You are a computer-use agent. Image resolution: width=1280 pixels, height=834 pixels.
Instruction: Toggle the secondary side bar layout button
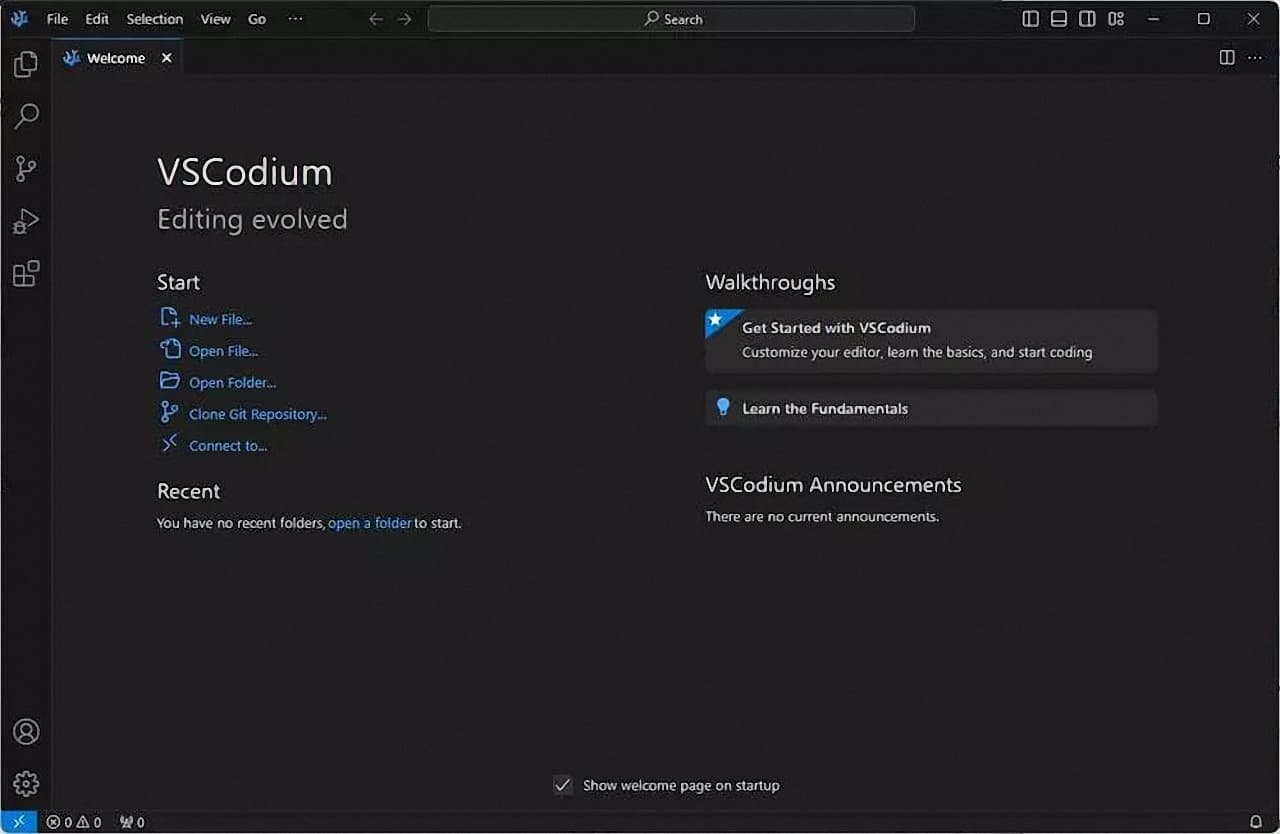coord(1087,19)
